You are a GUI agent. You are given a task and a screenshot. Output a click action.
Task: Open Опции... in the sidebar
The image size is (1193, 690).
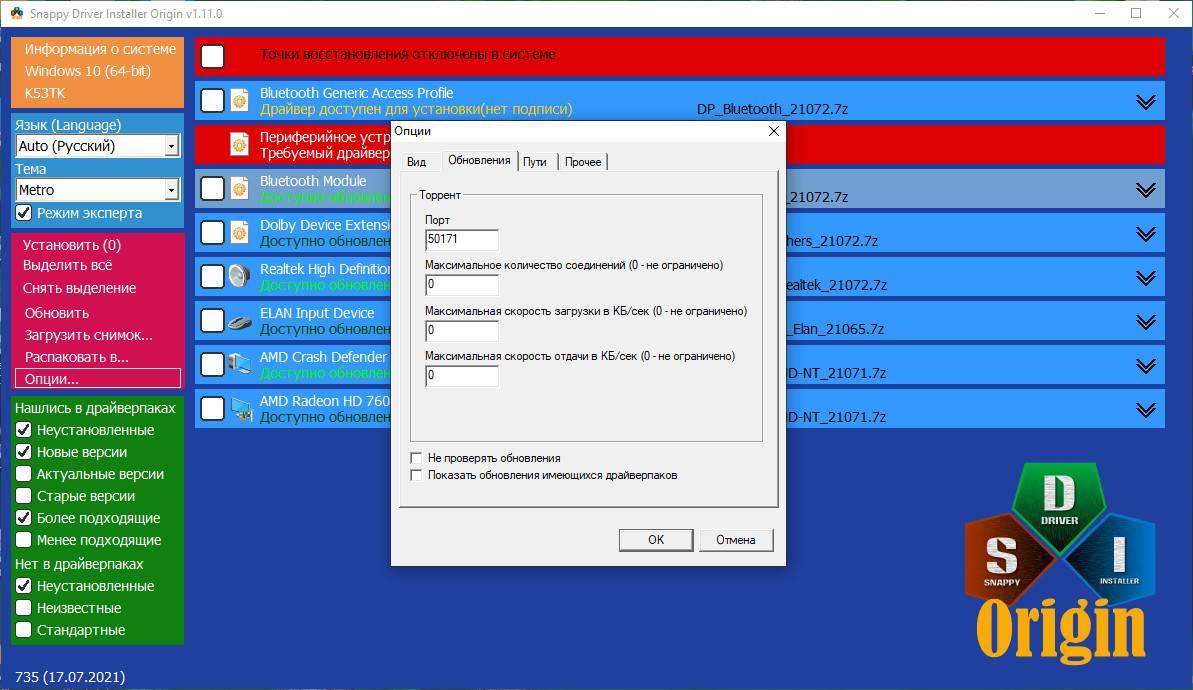point(98,379)
